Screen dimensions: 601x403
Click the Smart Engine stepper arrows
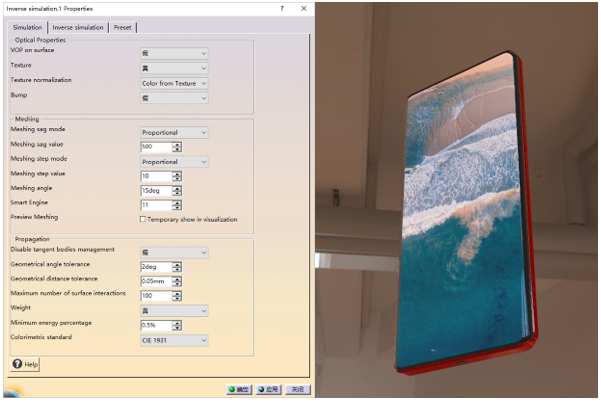coord(177,204)
